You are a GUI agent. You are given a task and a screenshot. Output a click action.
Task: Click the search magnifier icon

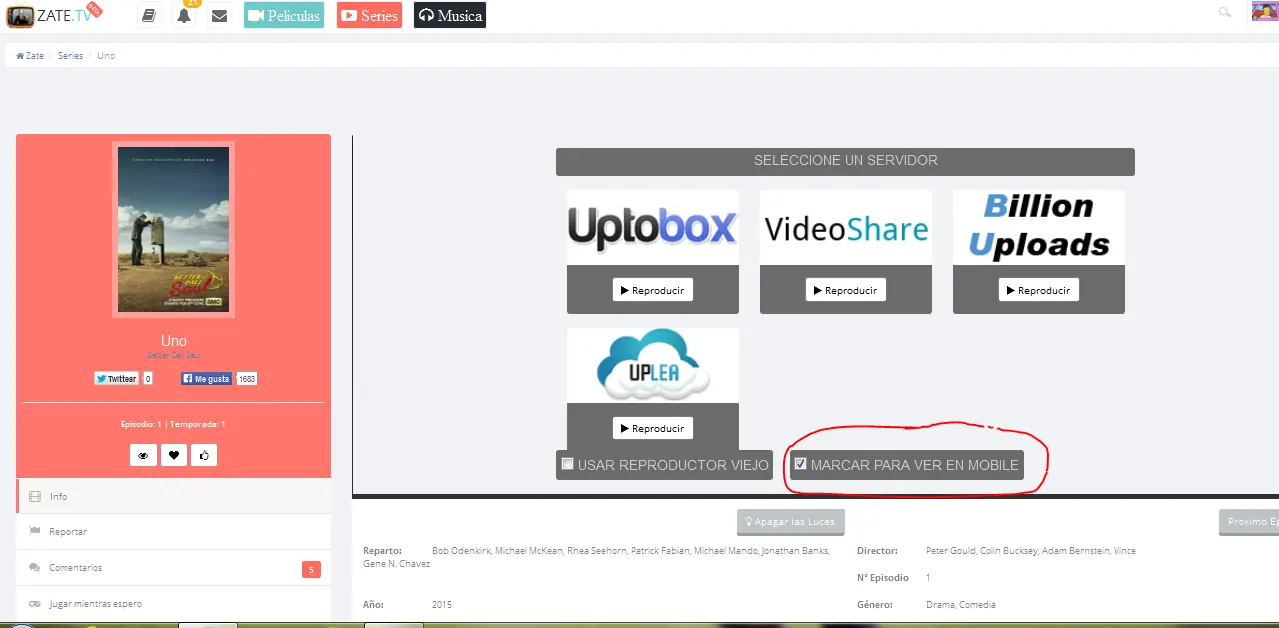[x=1224, y=12]
